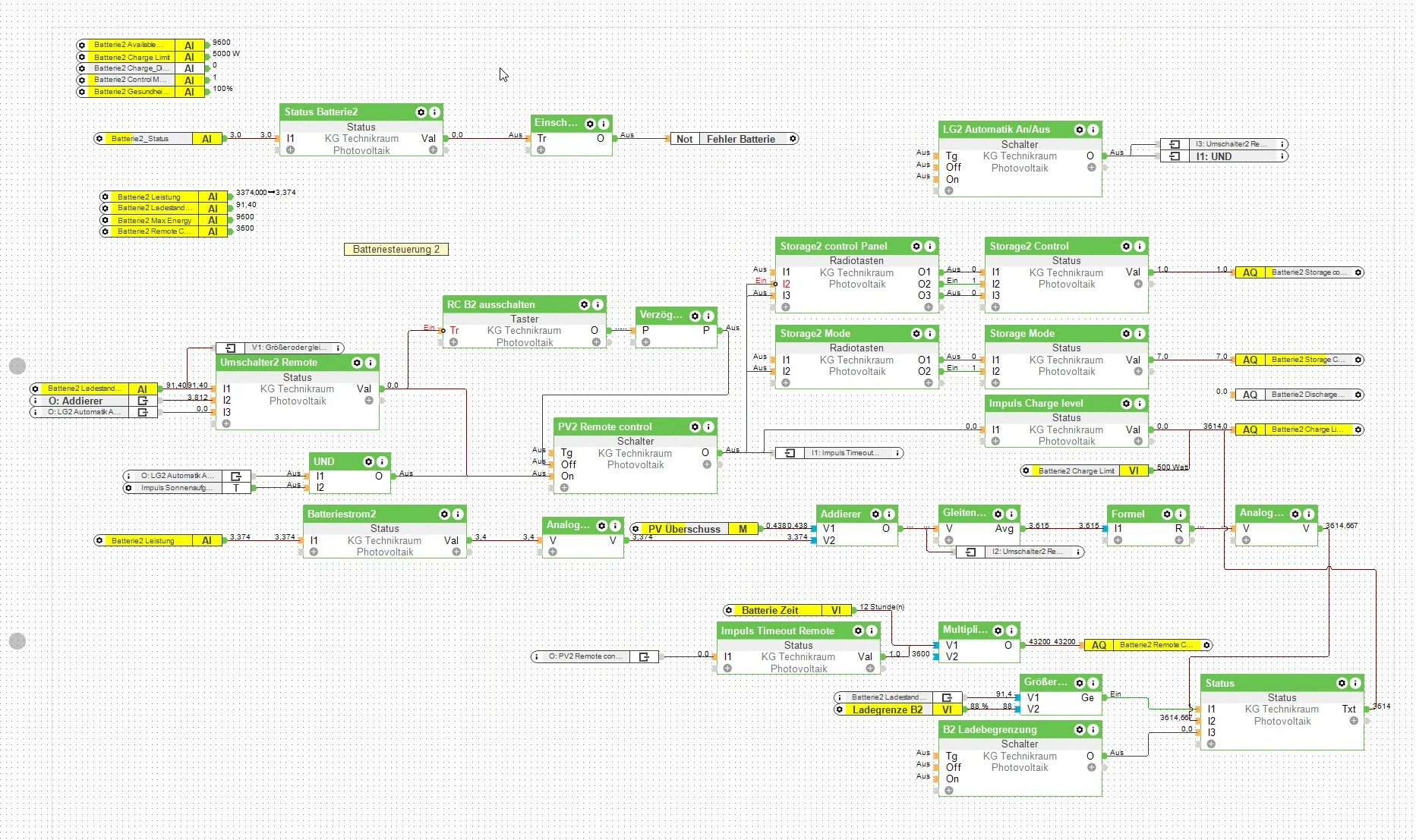Click info icon on Storage2 Control status block

(1140, 247)
